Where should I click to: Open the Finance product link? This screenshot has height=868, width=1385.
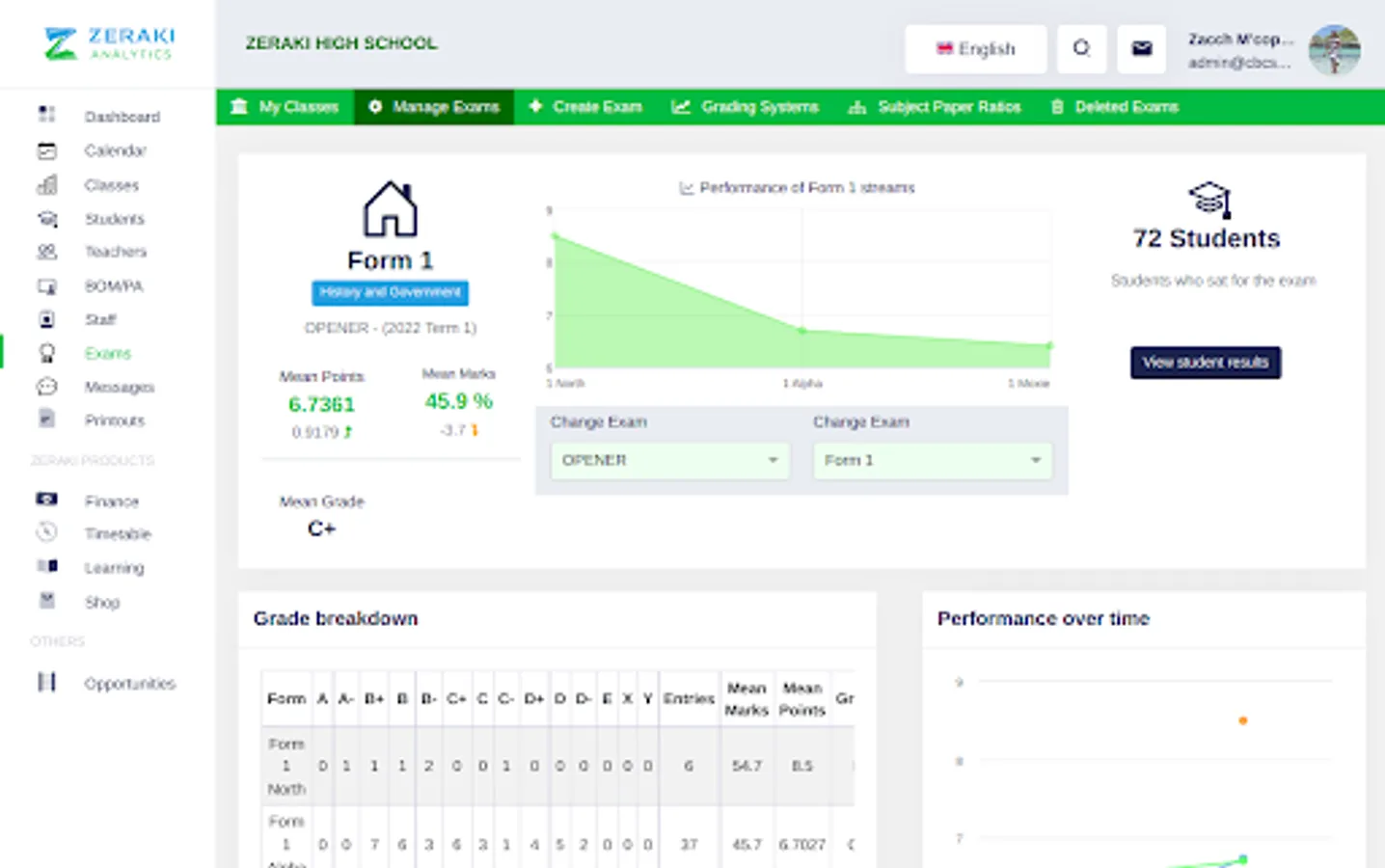(112, 502)
